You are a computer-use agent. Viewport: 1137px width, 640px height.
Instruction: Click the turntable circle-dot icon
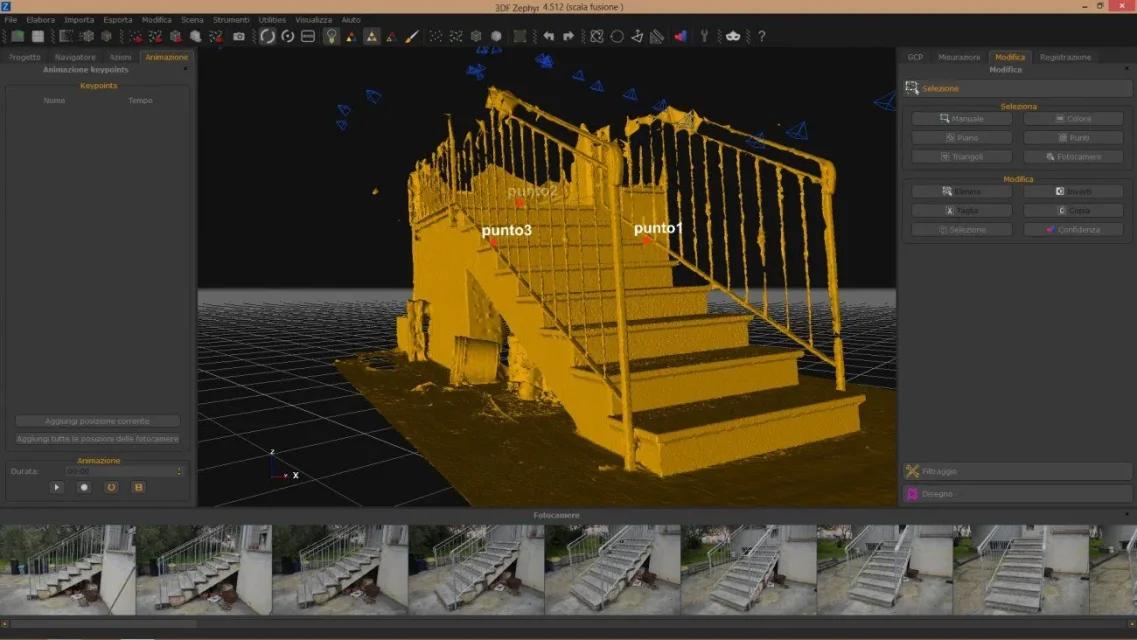pos(288,36)
